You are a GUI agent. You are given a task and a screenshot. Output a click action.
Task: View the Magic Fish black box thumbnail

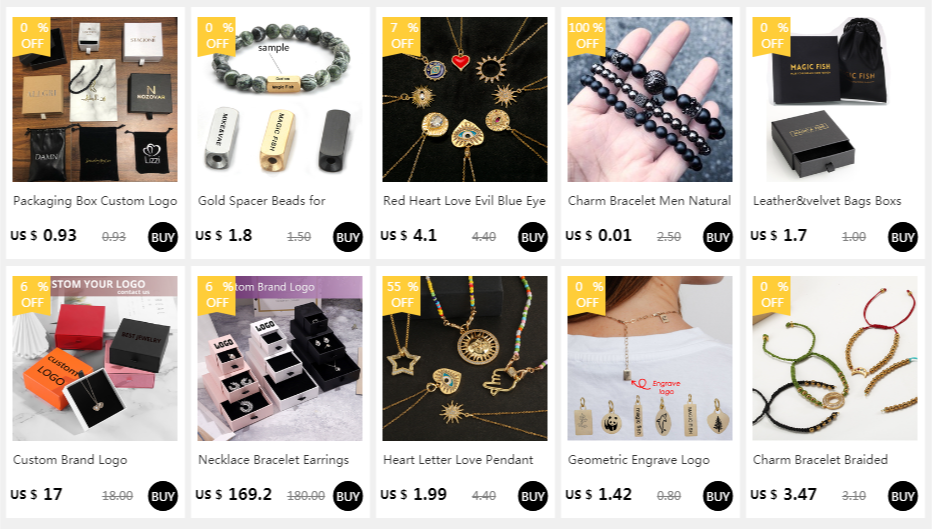pyautogui.click(x=835, y=99)
